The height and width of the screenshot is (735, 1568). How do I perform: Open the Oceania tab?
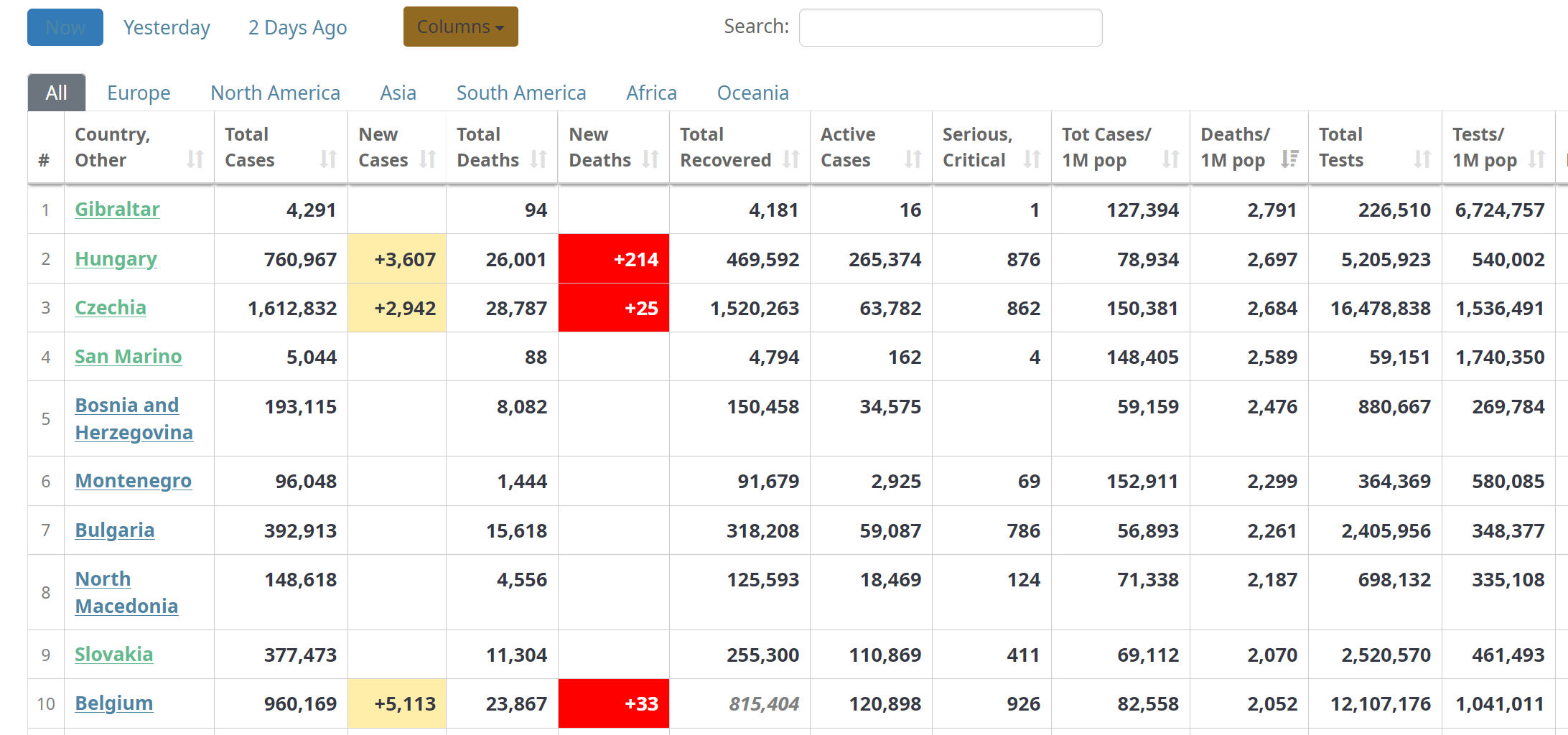coord(752,93)
